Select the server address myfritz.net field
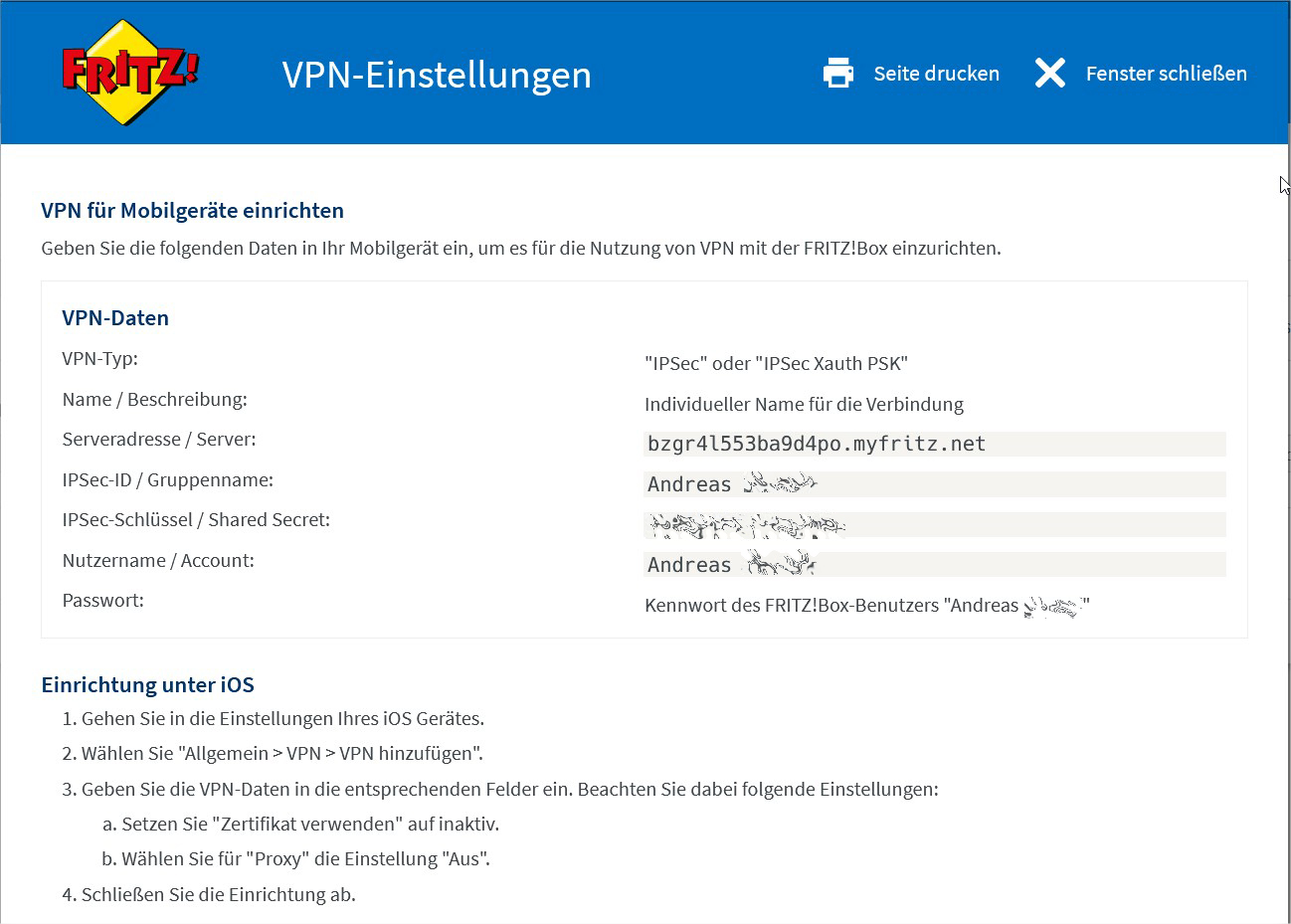Screen dimensions: 1291x924 (934, 444)
